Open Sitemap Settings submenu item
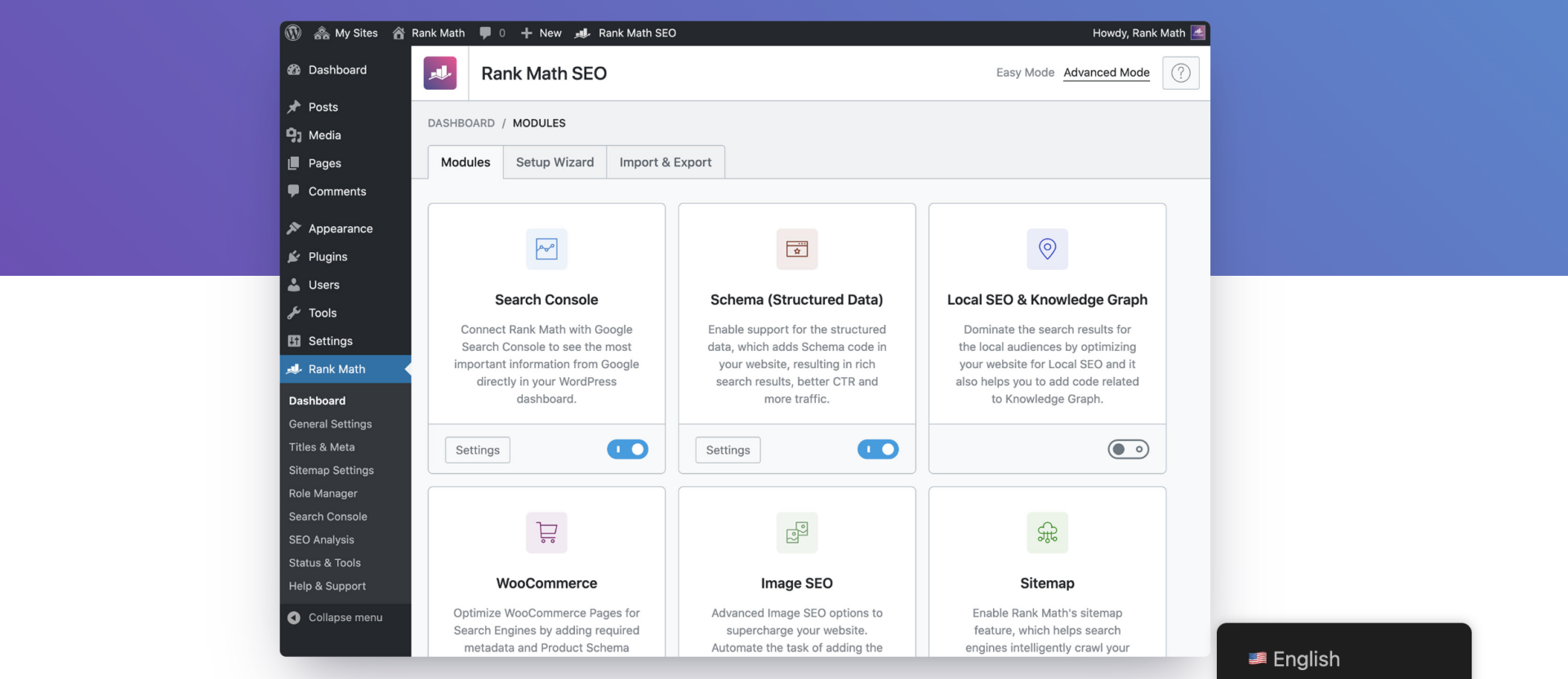Viewport: 1568px width, 679px height. pyautogui.click(x=331, y=471)
